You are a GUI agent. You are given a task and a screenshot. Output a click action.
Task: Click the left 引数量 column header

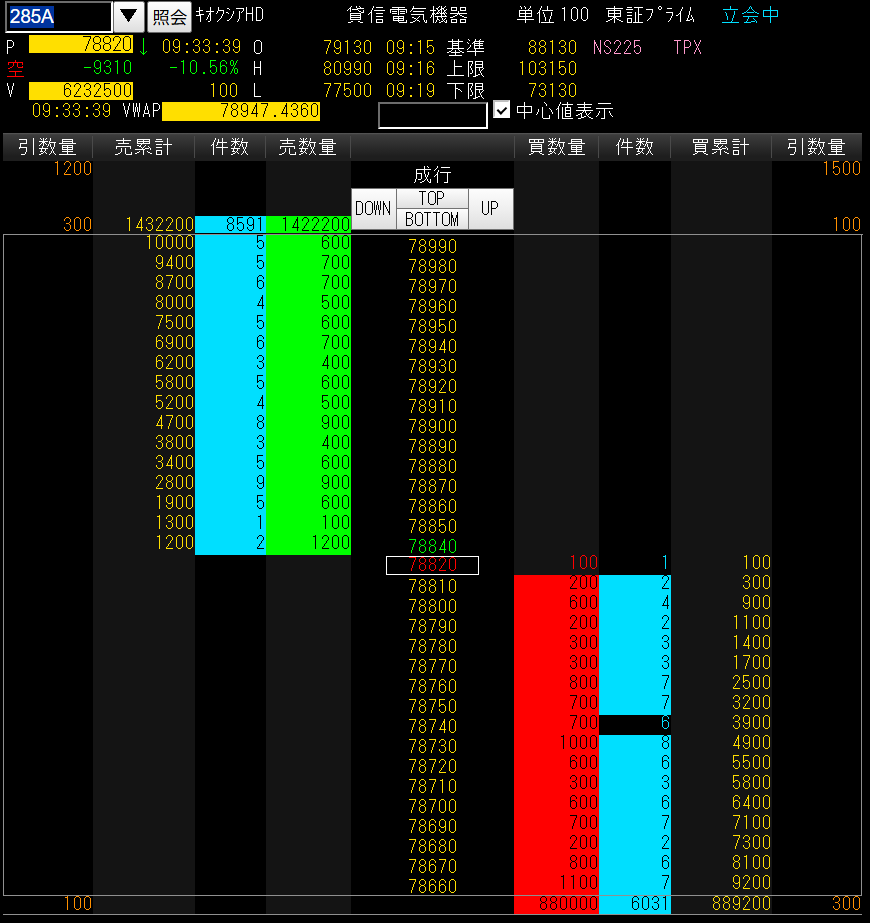[47, 147]
